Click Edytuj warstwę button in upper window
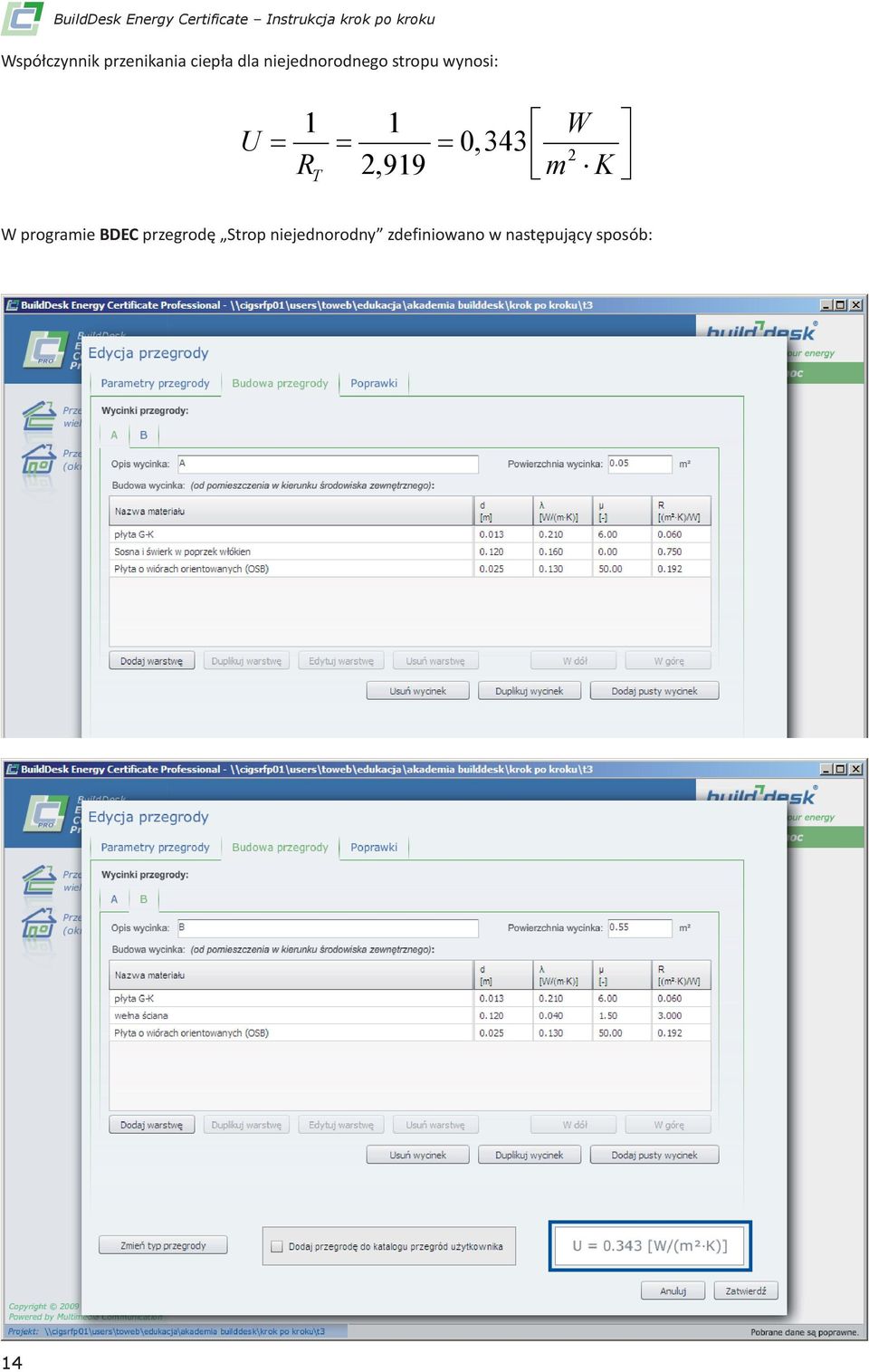The height and width of the screenshot is (1372, 869). pos(341,661)
